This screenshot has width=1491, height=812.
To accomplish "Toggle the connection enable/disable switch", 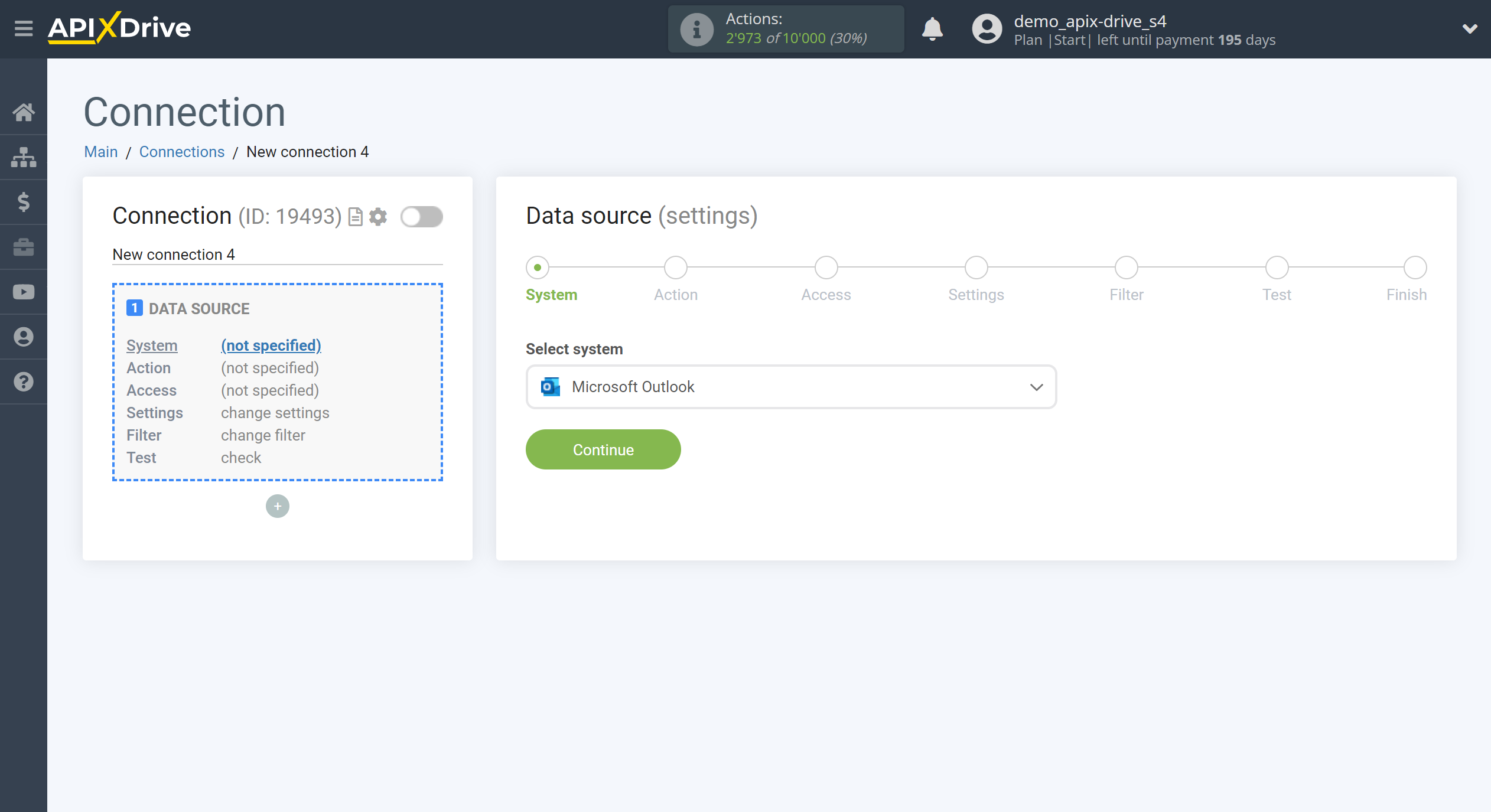I will click(421, 216).
